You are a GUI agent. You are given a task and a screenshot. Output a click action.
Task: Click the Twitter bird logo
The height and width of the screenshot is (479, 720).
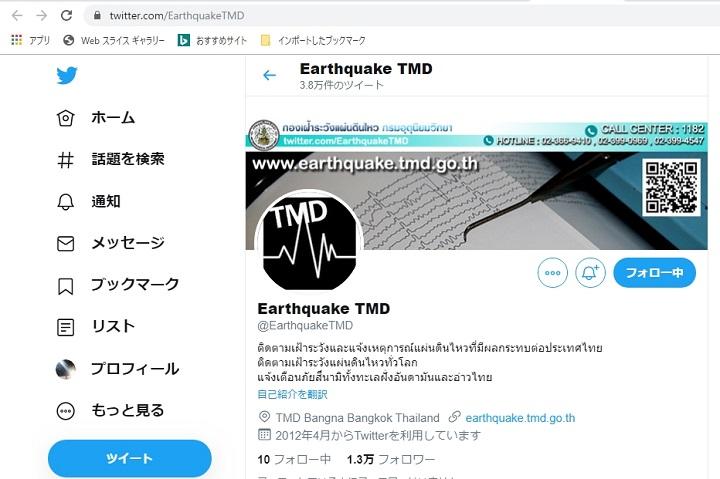(67, 76)
